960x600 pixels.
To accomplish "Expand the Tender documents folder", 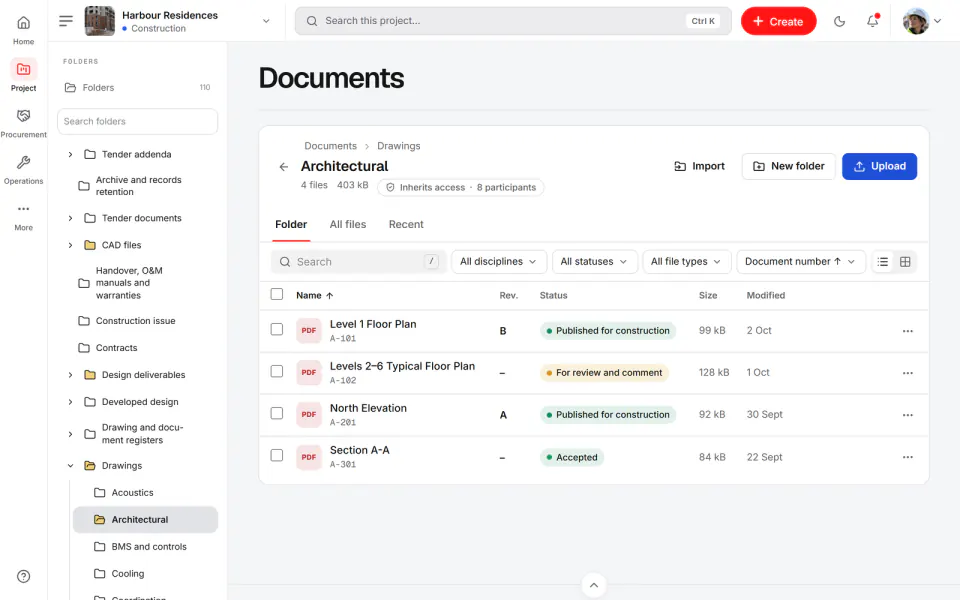I will tap(70, 218).
